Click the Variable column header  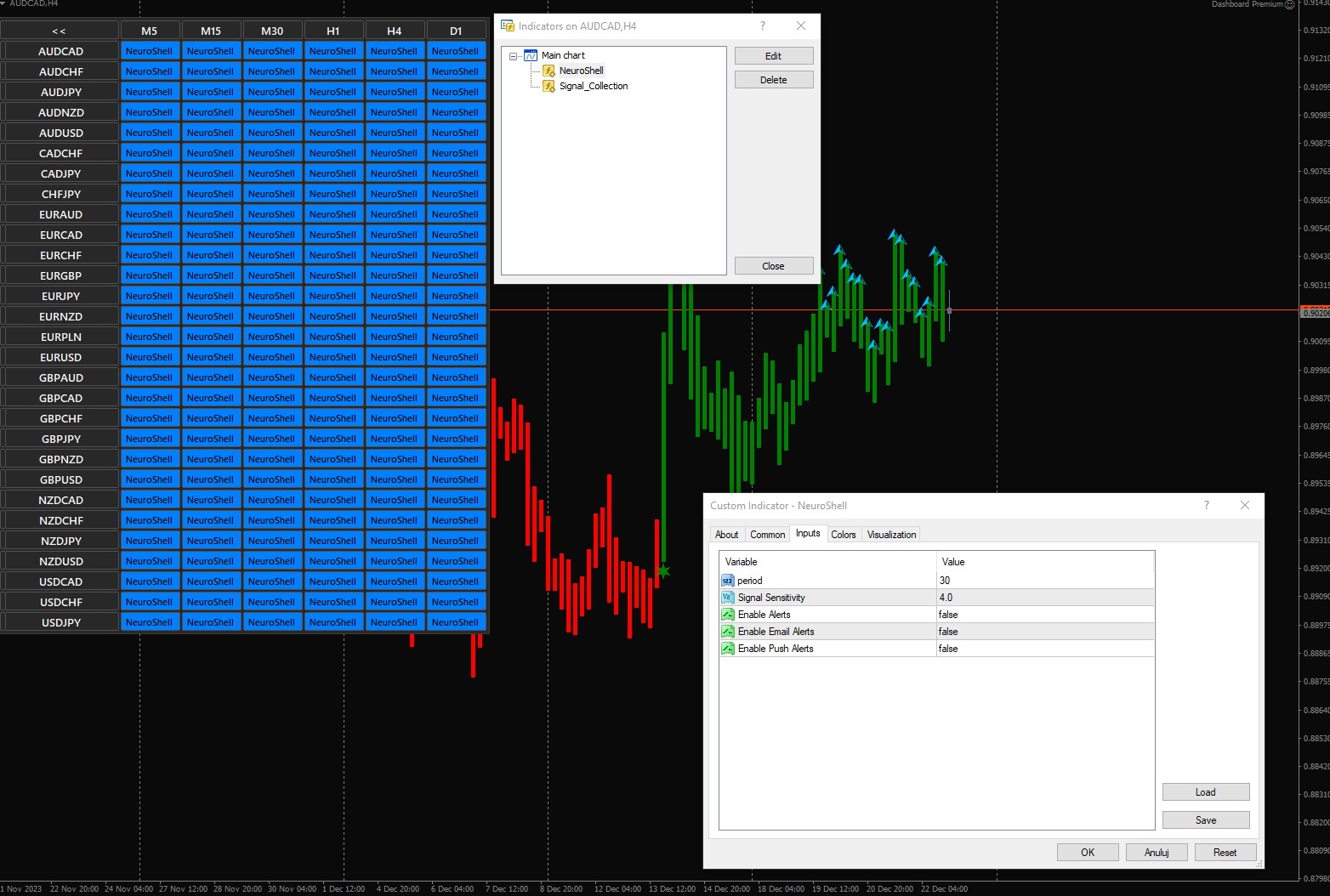click(827, 562)
